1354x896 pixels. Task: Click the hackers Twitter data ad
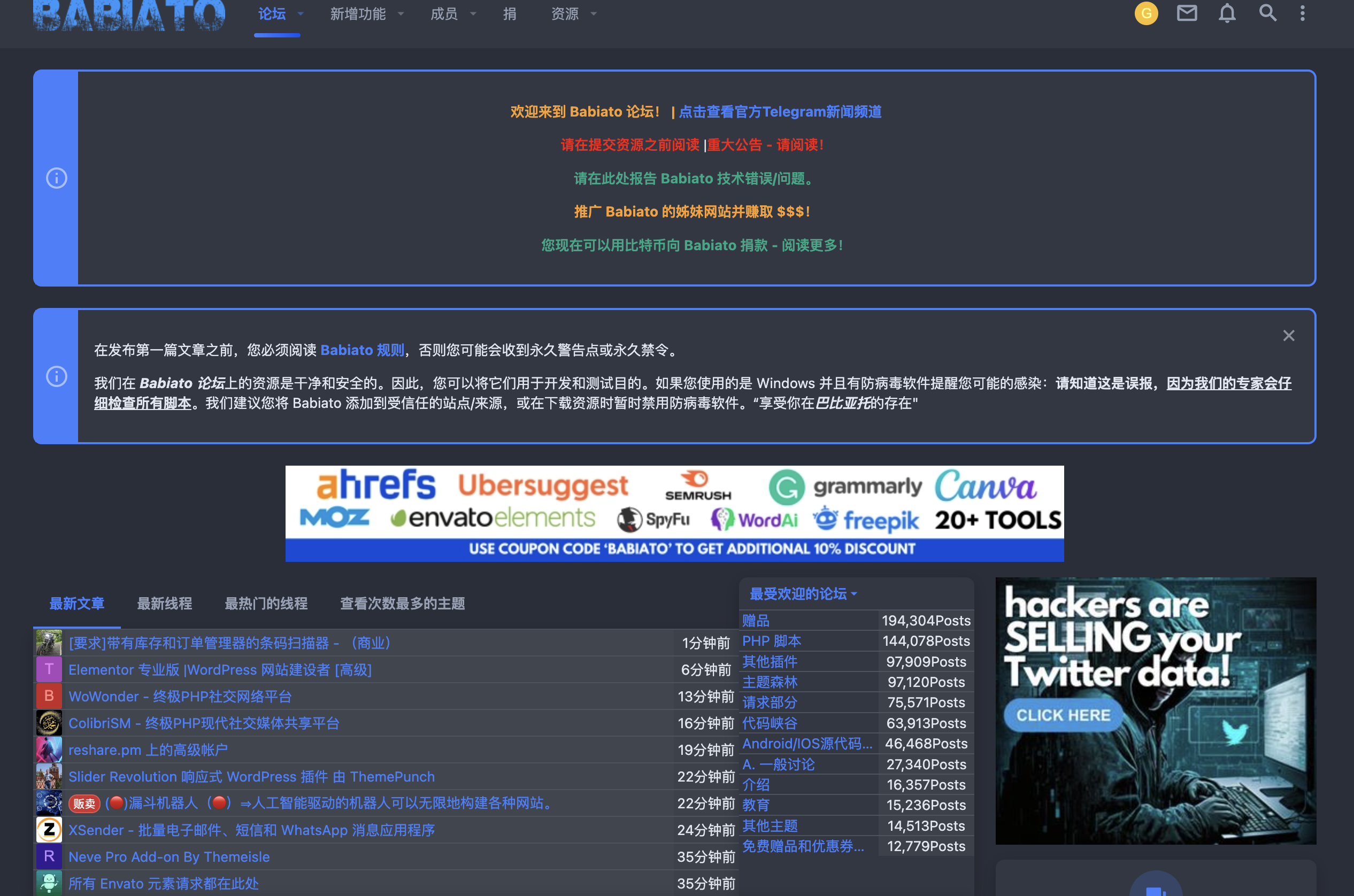1156,710
